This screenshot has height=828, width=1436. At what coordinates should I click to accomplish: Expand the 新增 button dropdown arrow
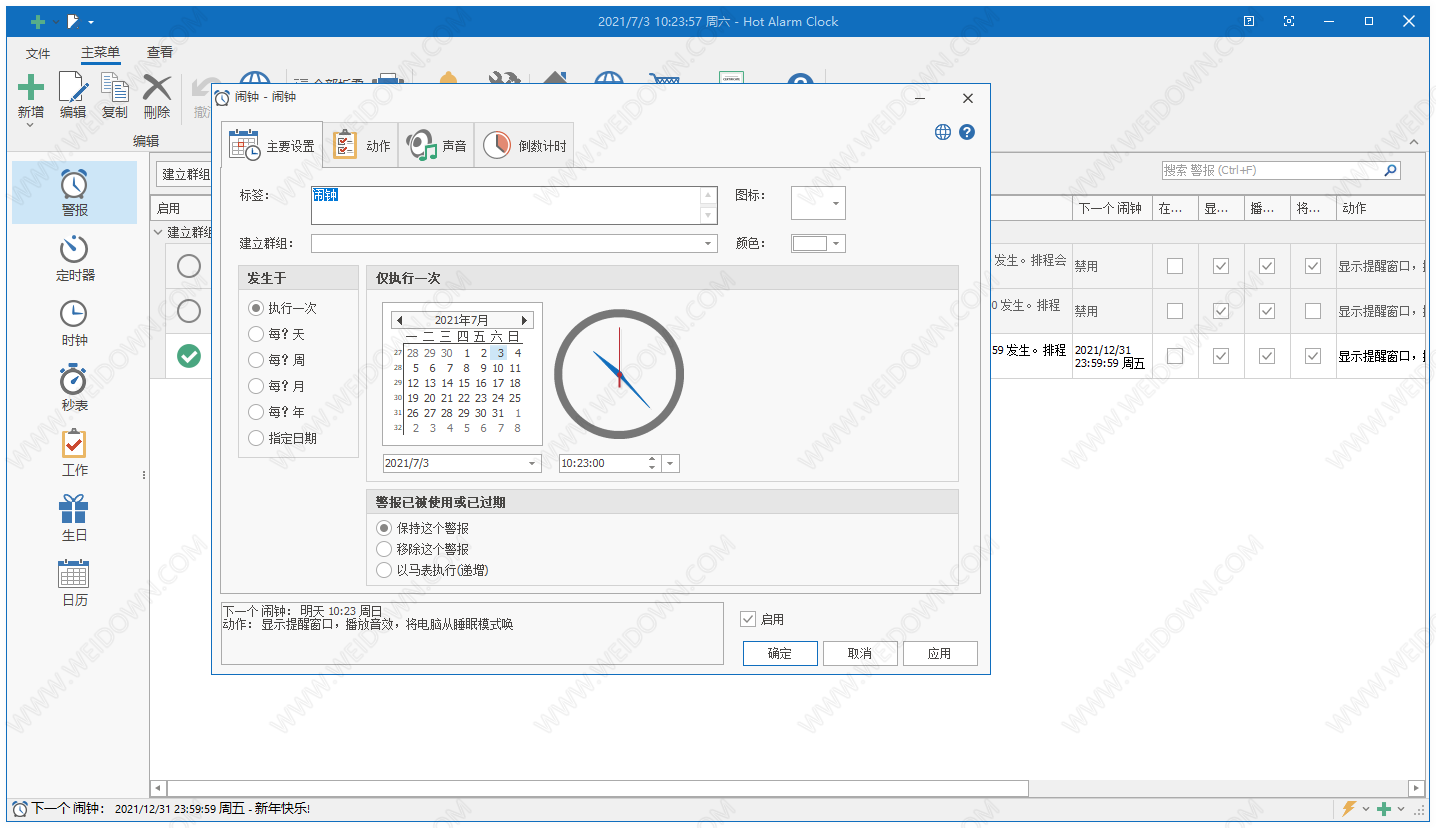pos(30,126)
